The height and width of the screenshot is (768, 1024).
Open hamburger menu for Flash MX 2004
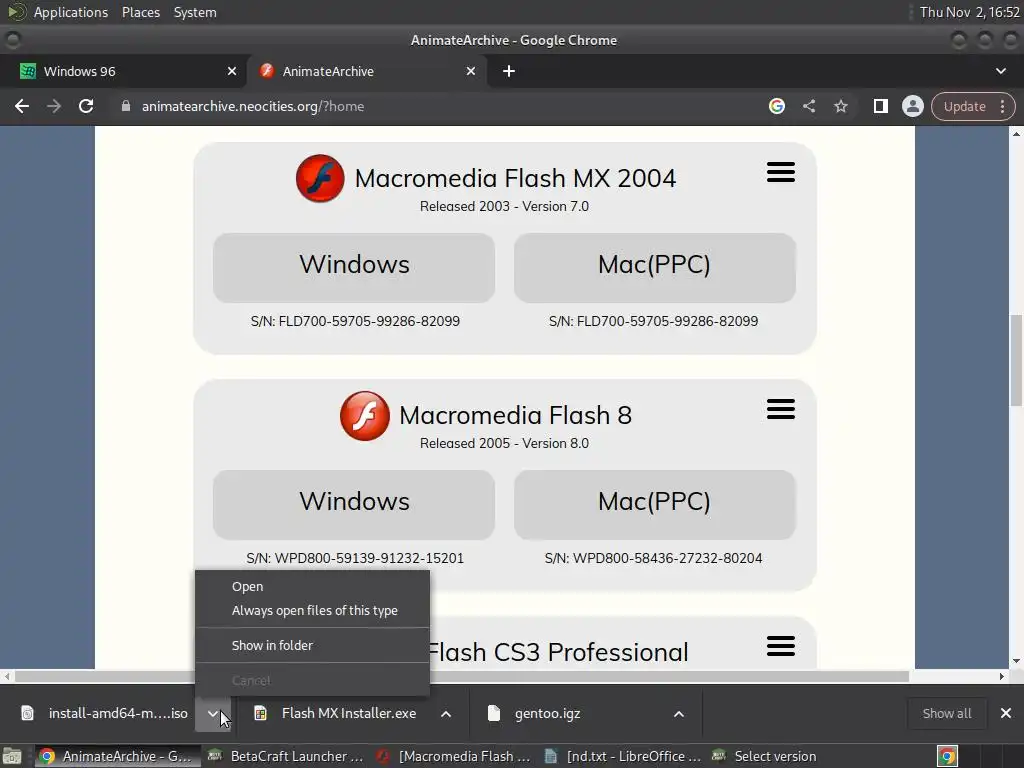point(780,172)
